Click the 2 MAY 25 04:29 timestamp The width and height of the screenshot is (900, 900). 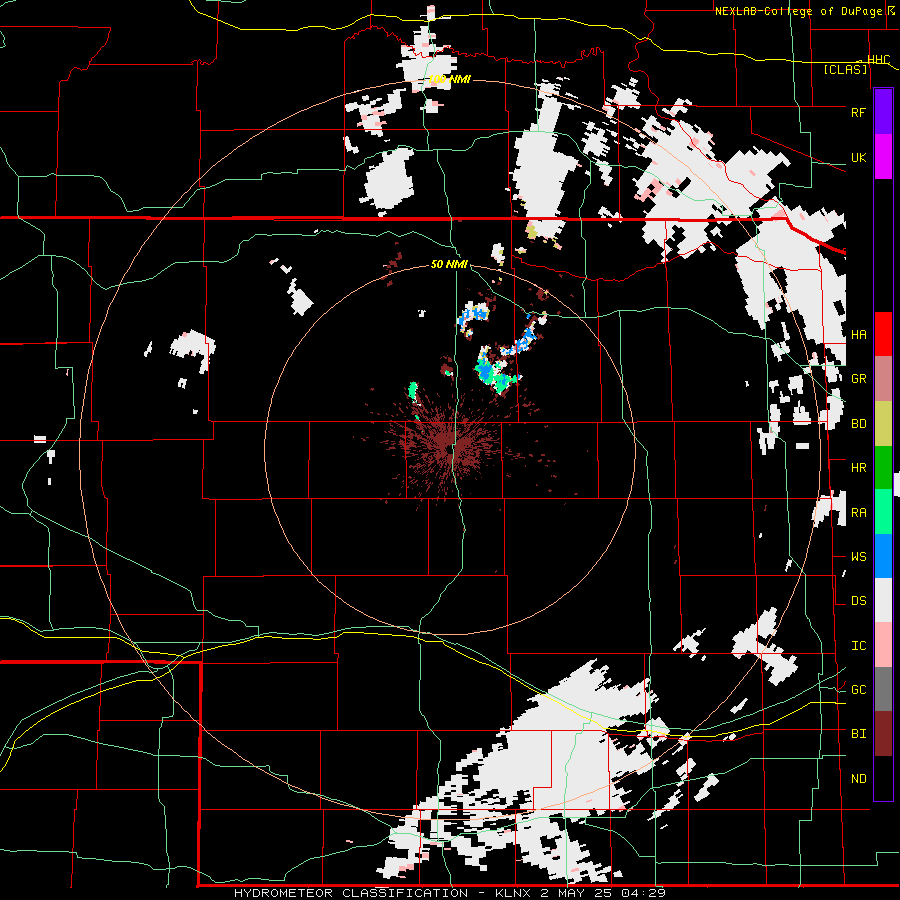point(602,893)
